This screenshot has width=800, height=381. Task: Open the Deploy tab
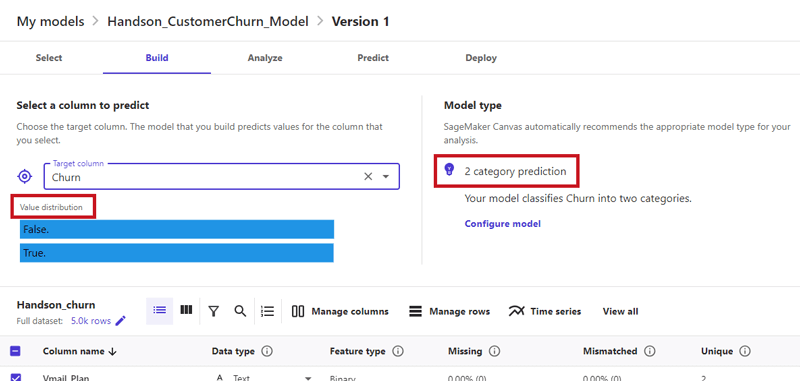(x=481, y=58)
